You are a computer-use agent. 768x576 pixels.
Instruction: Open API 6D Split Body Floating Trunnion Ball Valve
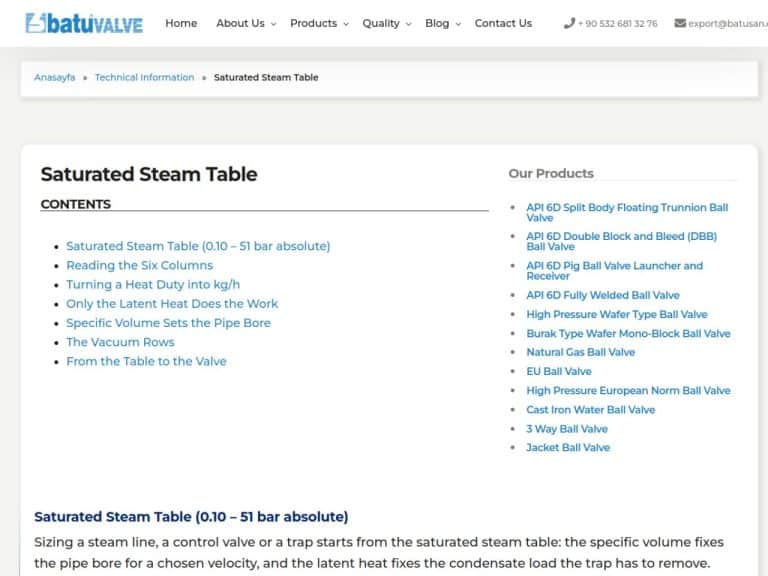[627, 213]
